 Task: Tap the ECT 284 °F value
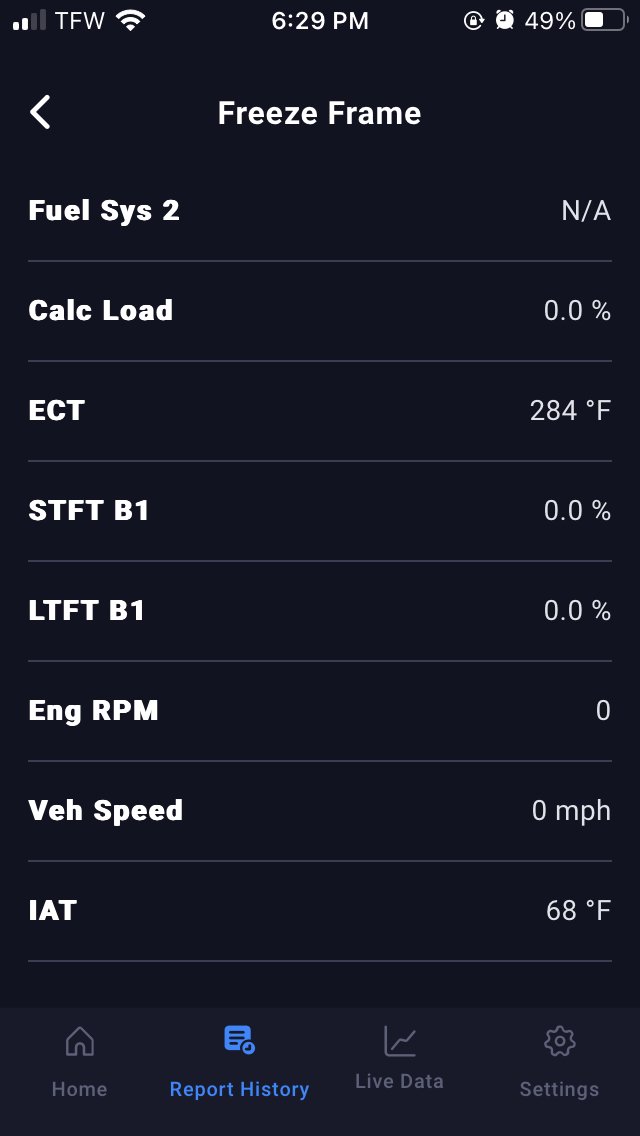click(570, 411)
